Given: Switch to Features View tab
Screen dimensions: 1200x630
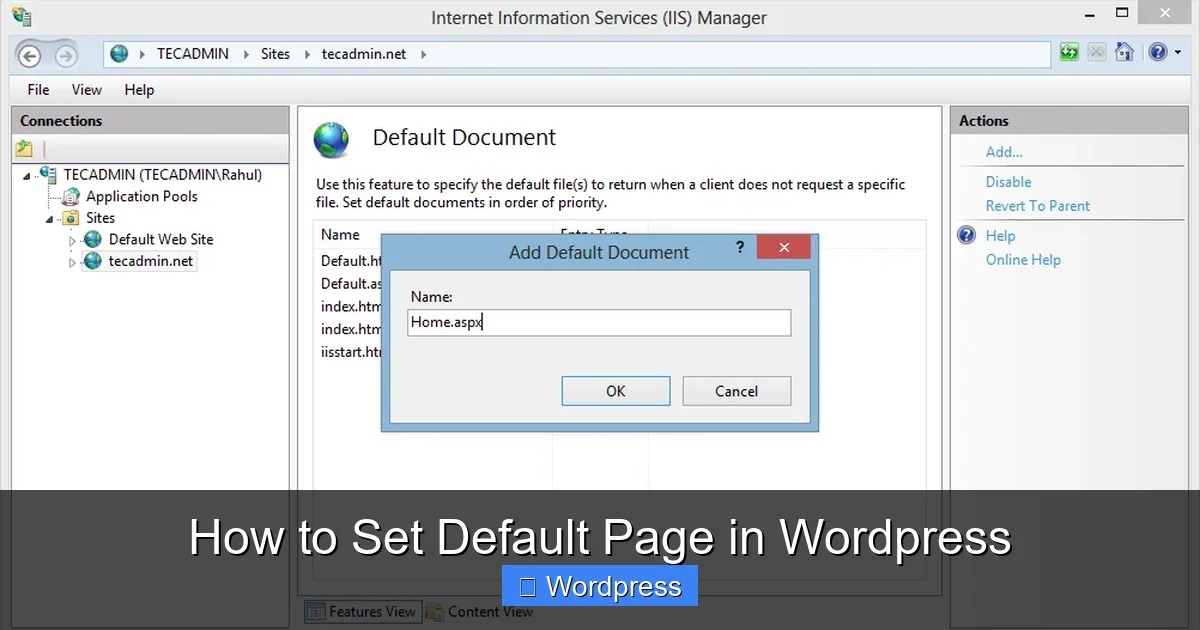Looking at the screenshot, I should tap(361, 611).
